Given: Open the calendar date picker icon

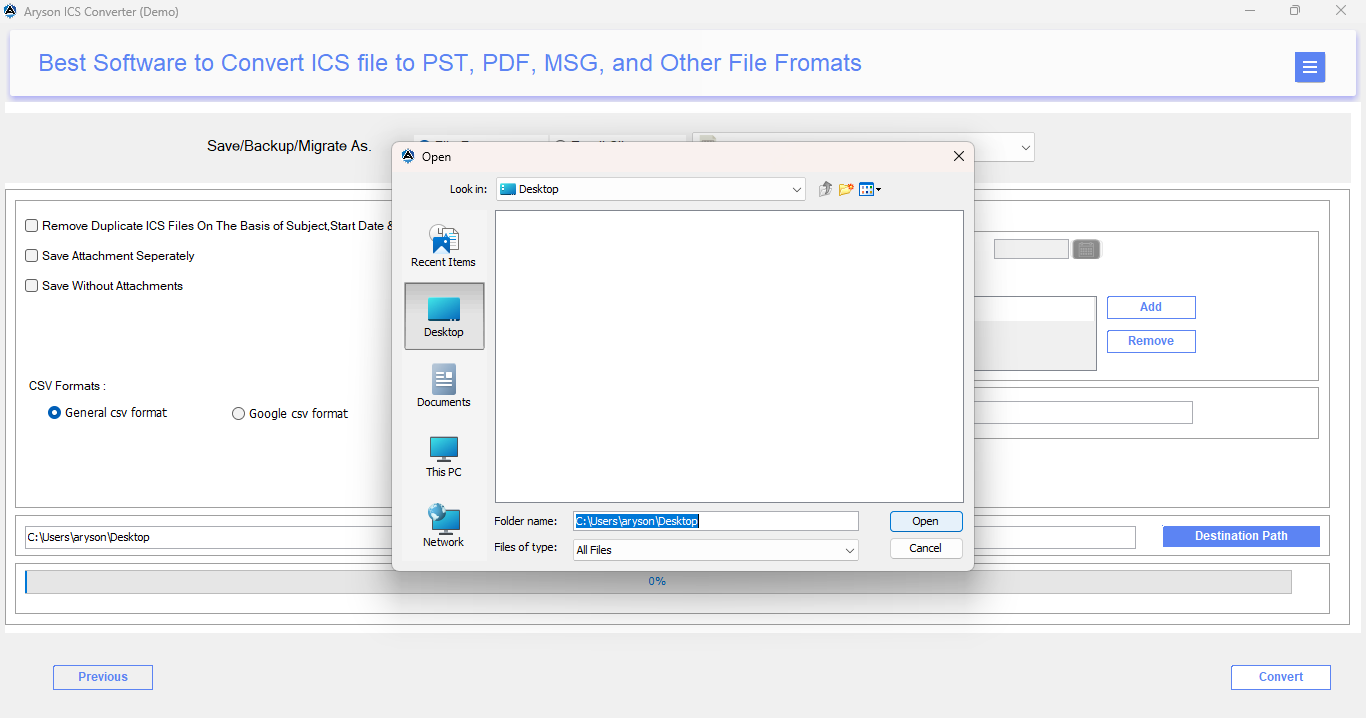Looking at the screenshot, I should tap(1086, 249).
